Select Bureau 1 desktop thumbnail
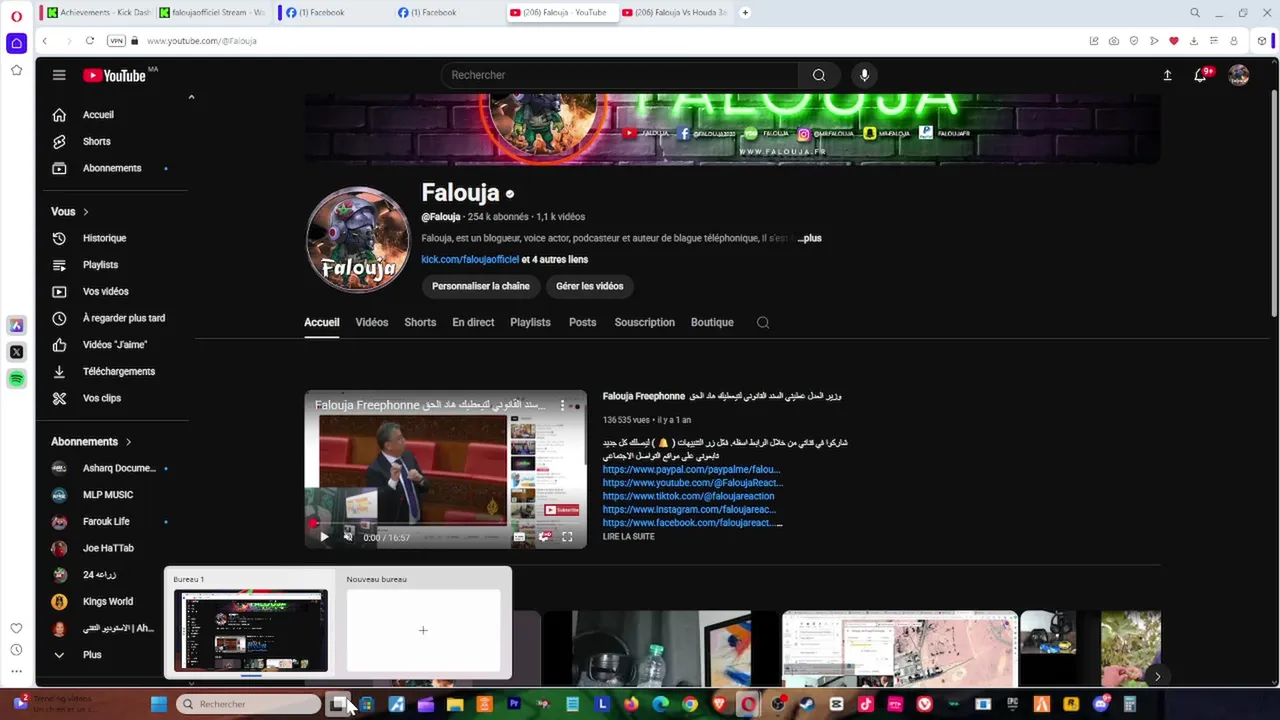The image size is (1280, 720). [250, 631]
